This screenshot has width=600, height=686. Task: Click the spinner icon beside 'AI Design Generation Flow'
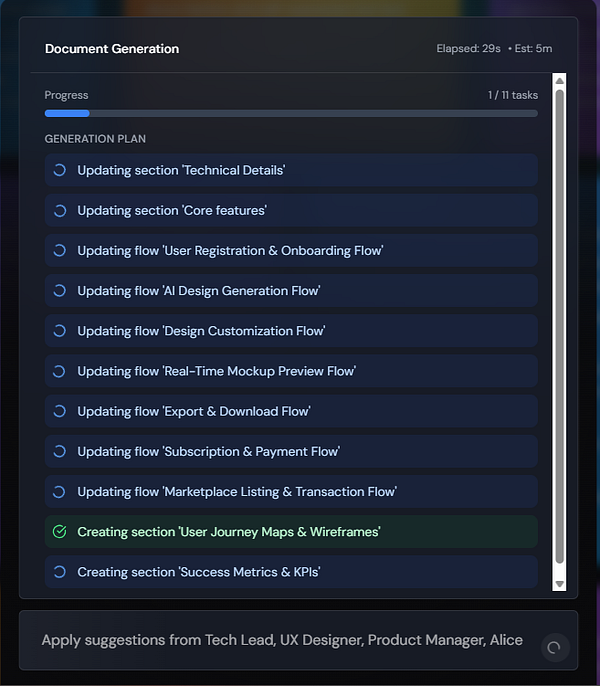tap(60, 290)
